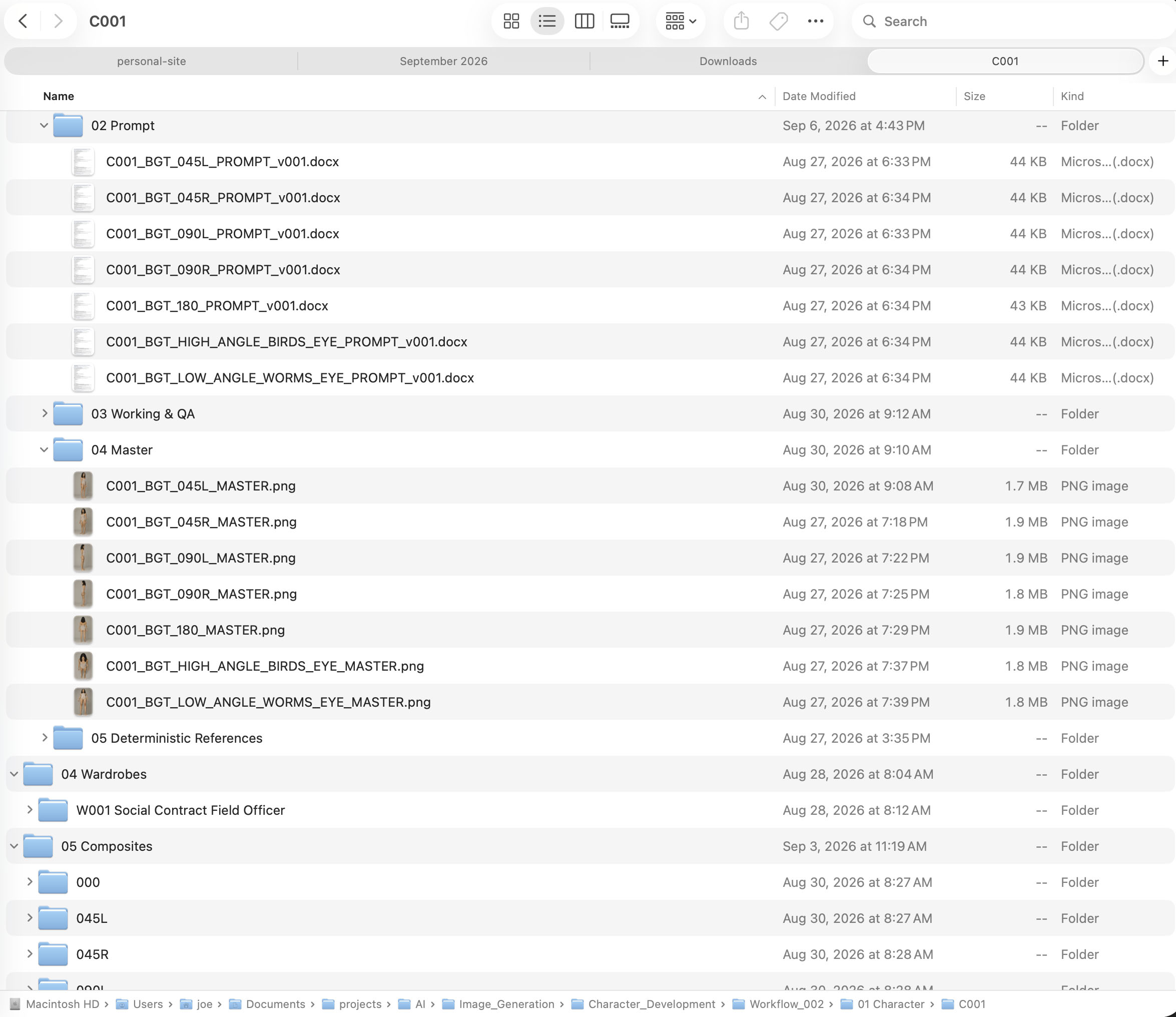Click Character_Development in the path bar
Viewport: 1176px width, 1017px height.
tap(644, 1004)
